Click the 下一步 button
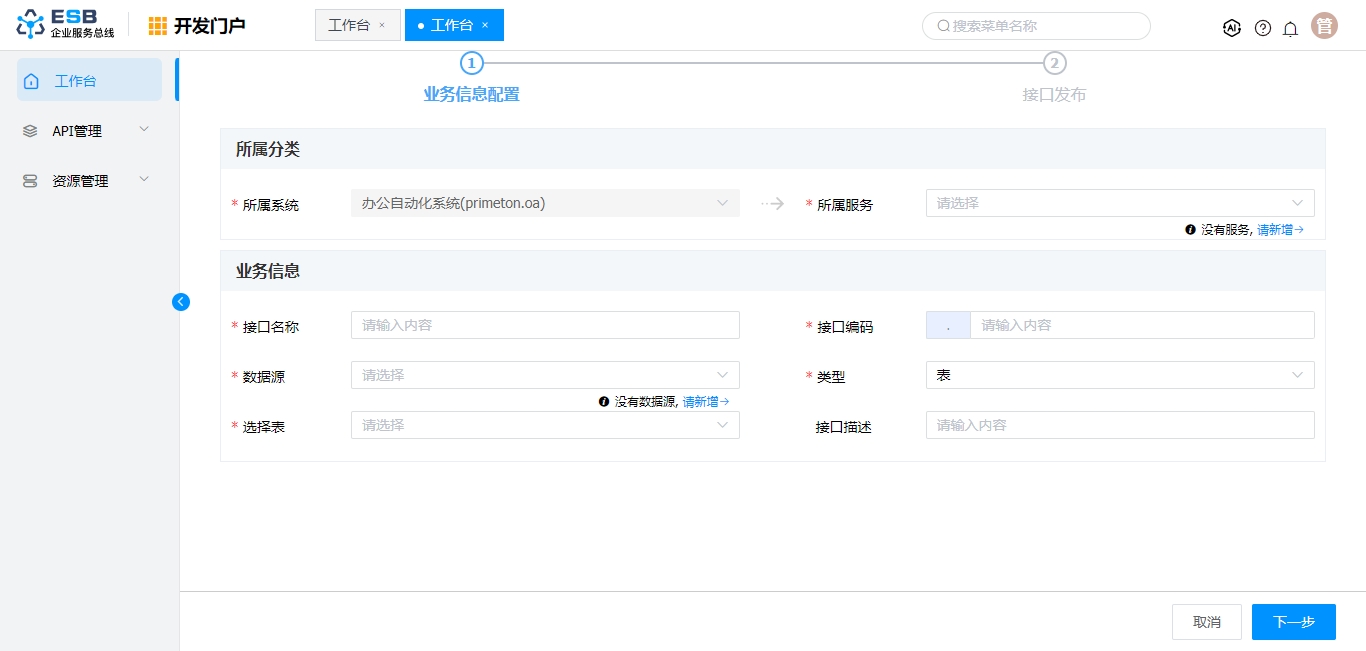 coord(1293,622)
